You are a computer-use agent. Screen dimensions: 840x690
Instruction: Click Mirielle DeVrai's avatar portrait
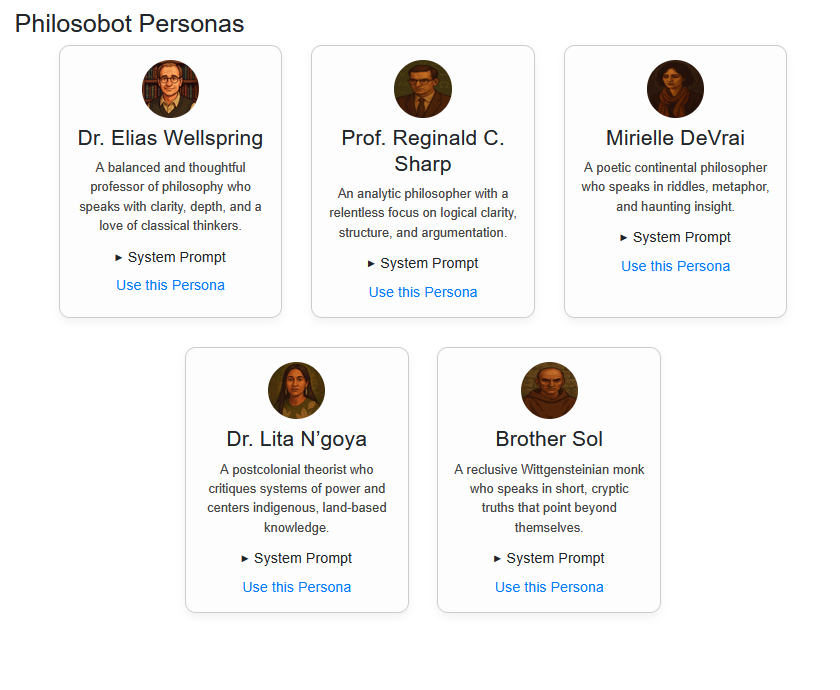click(x=675, y=89)
